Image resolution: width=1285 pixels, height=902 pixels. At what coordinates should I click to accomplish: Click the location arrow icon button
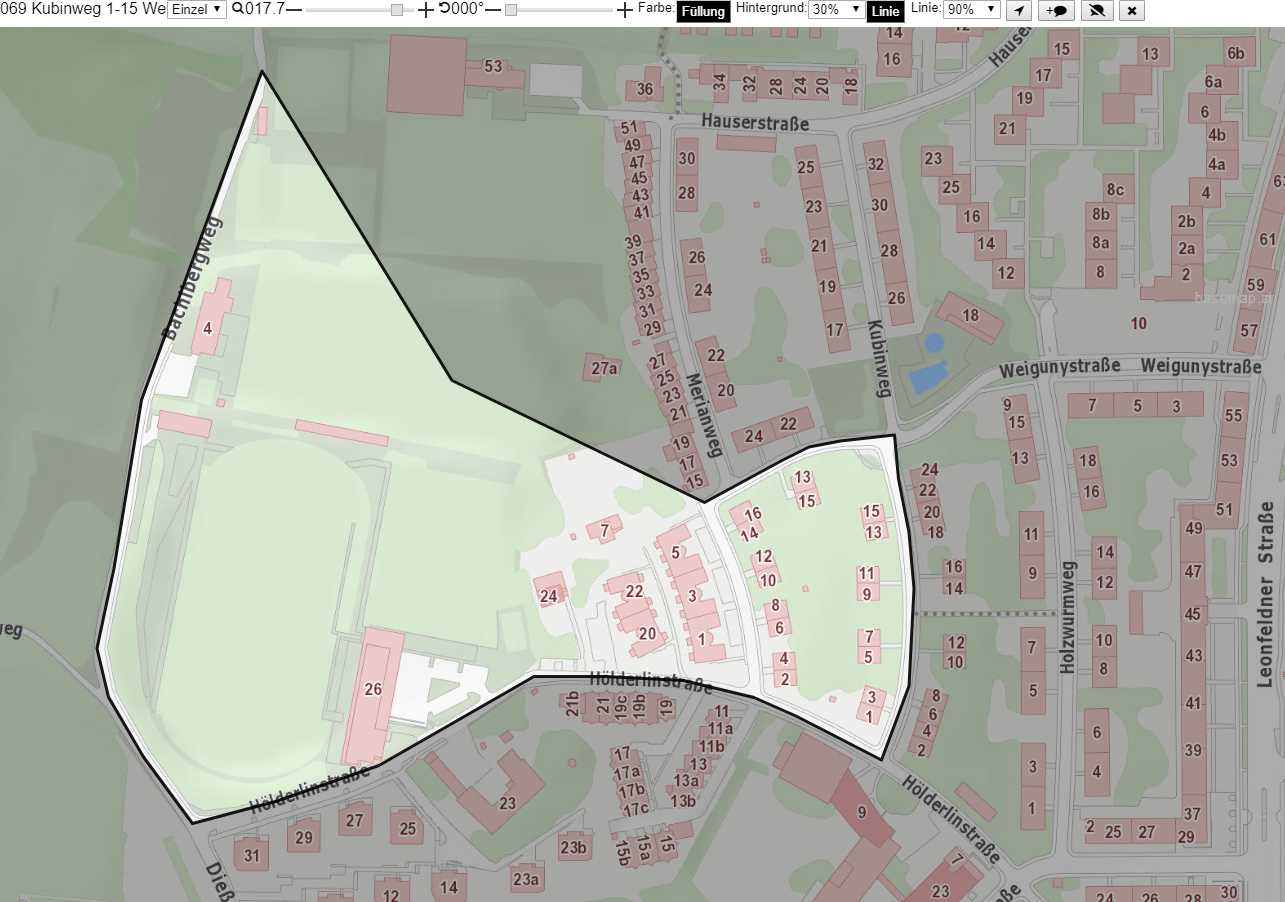(x=1017, y=11)
